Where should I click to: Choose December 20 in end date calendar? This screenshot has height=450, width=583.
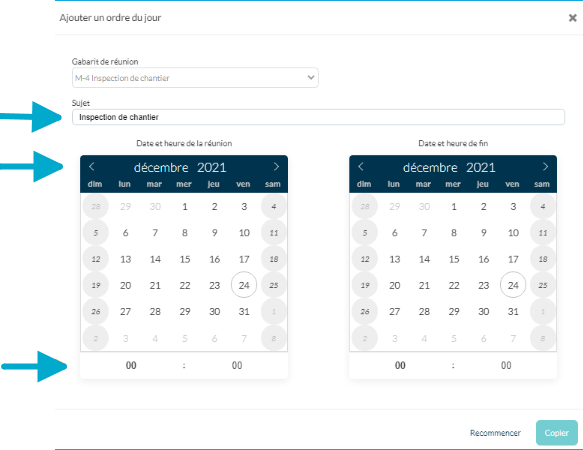coord(394,285)
